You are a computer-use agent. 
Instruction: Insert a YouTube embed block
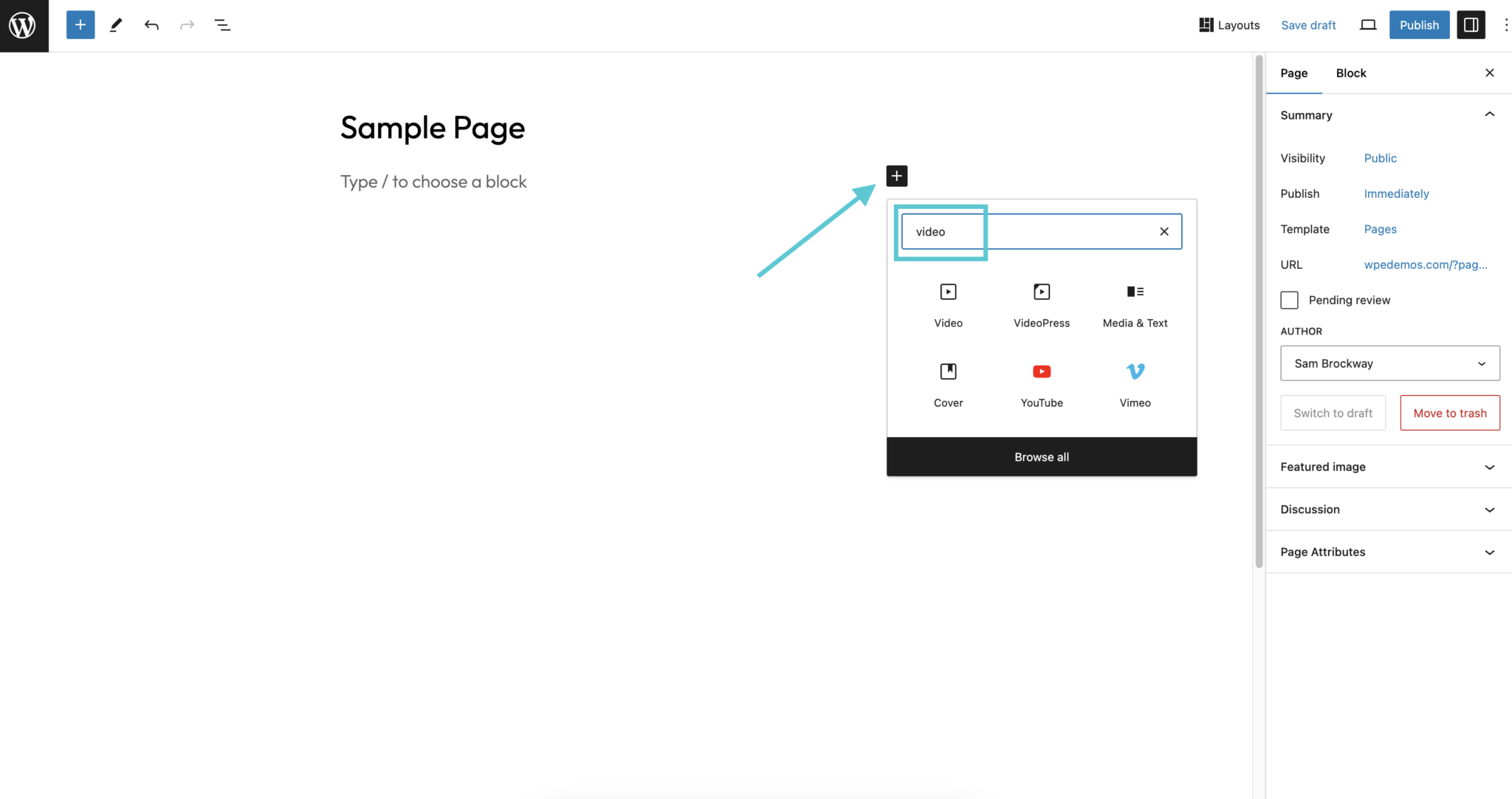[1041, 384]
